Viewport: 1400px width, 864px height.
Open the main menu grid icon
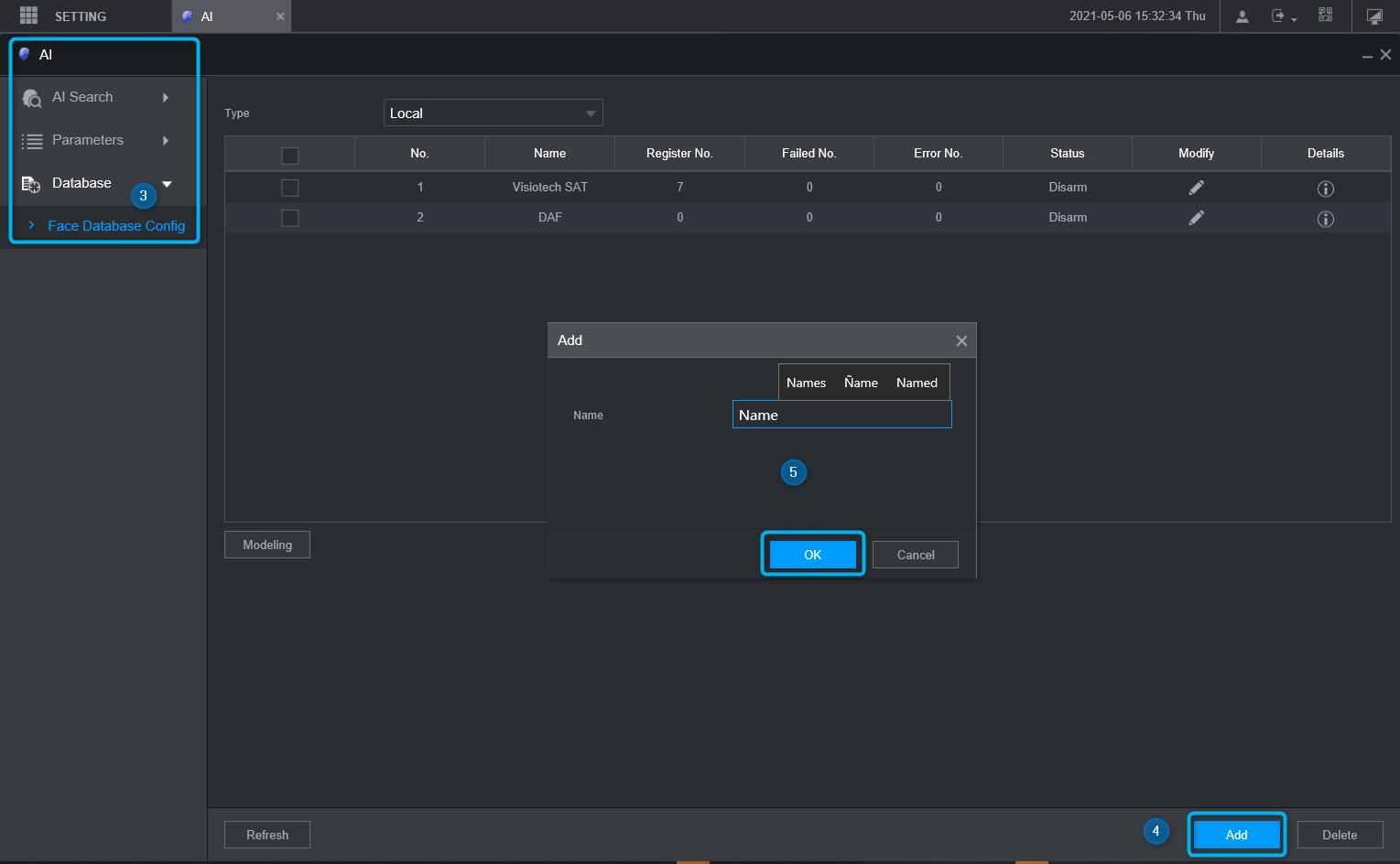pyautogui.click(x=28, y=16)
